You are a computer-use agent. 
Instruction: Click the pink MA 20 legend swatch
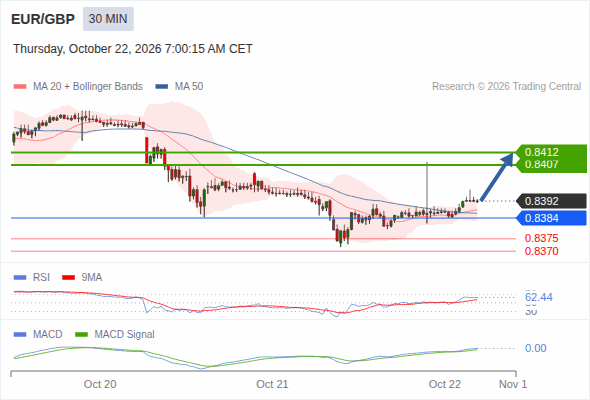pyautogui.click(x=20, y=87)
